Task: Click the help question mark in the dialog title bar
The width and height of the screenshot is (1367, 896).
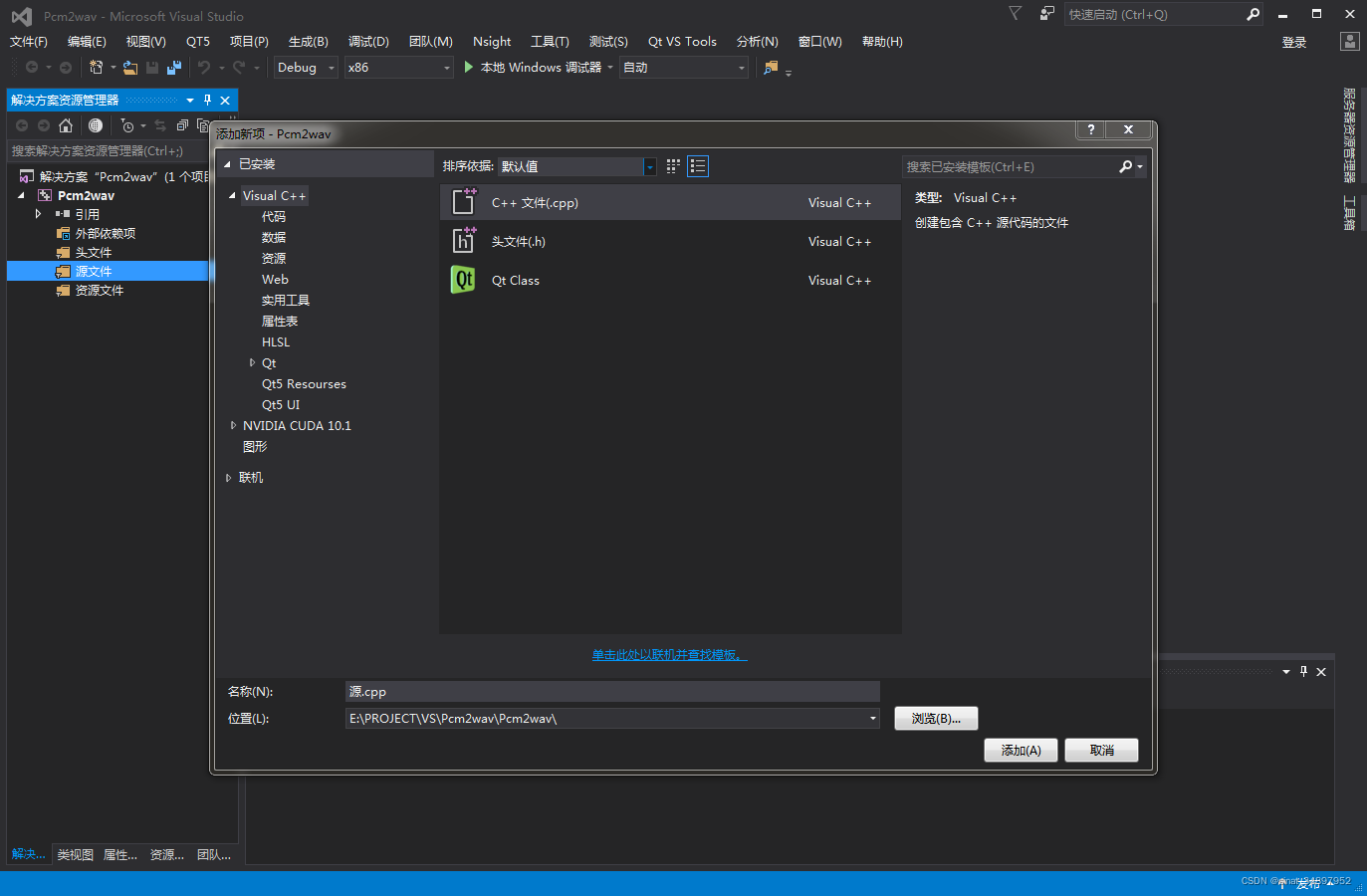Action: (x=1091, y=129)
